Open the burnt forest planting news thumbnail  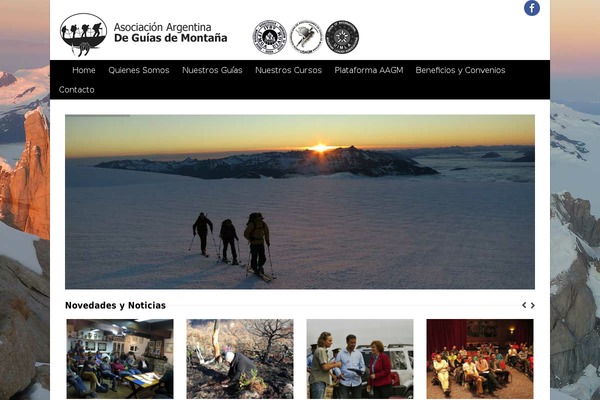coord(240,359)
